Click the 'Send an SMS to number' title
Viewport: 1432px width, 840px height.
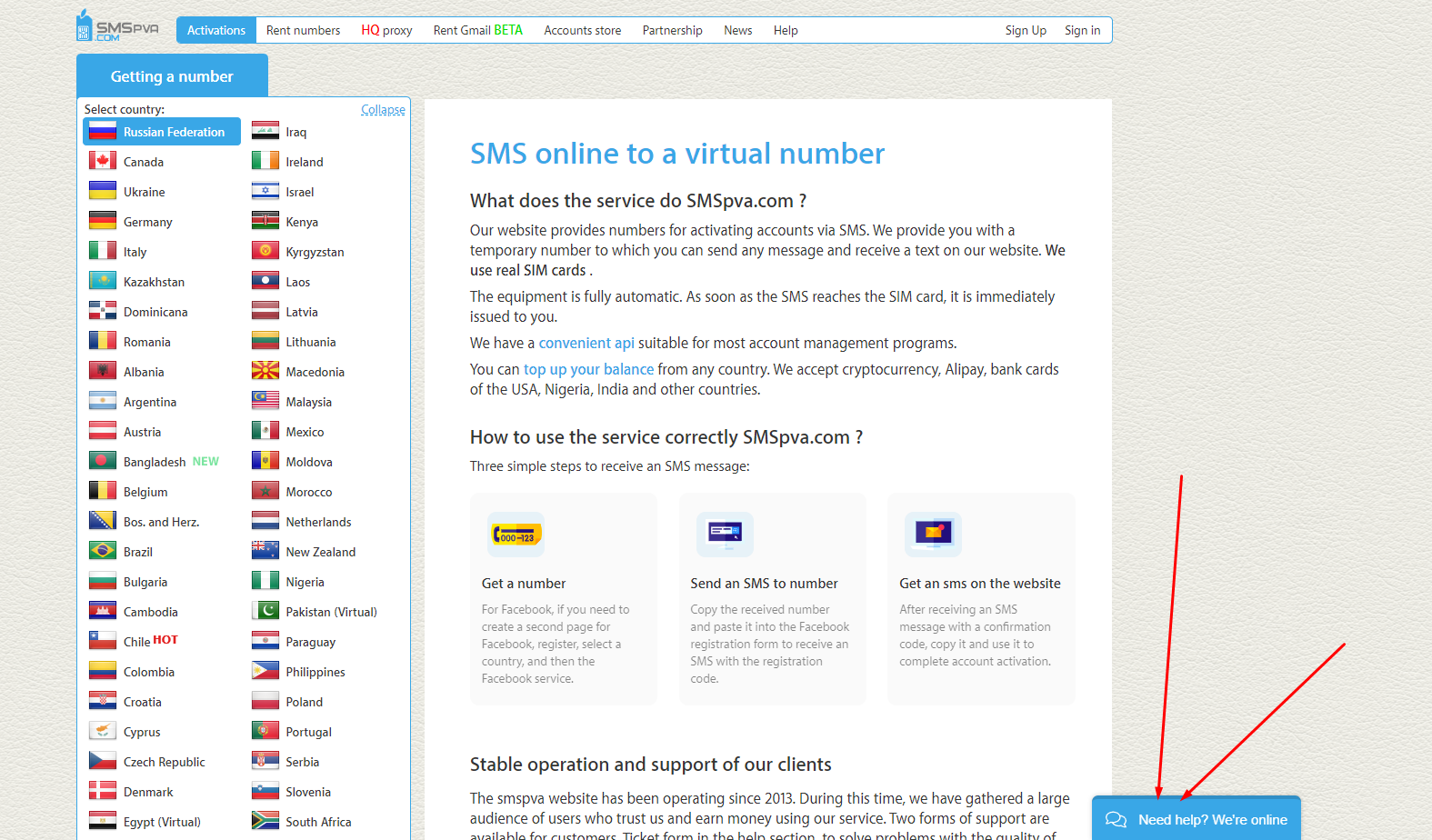pos(764,584)
